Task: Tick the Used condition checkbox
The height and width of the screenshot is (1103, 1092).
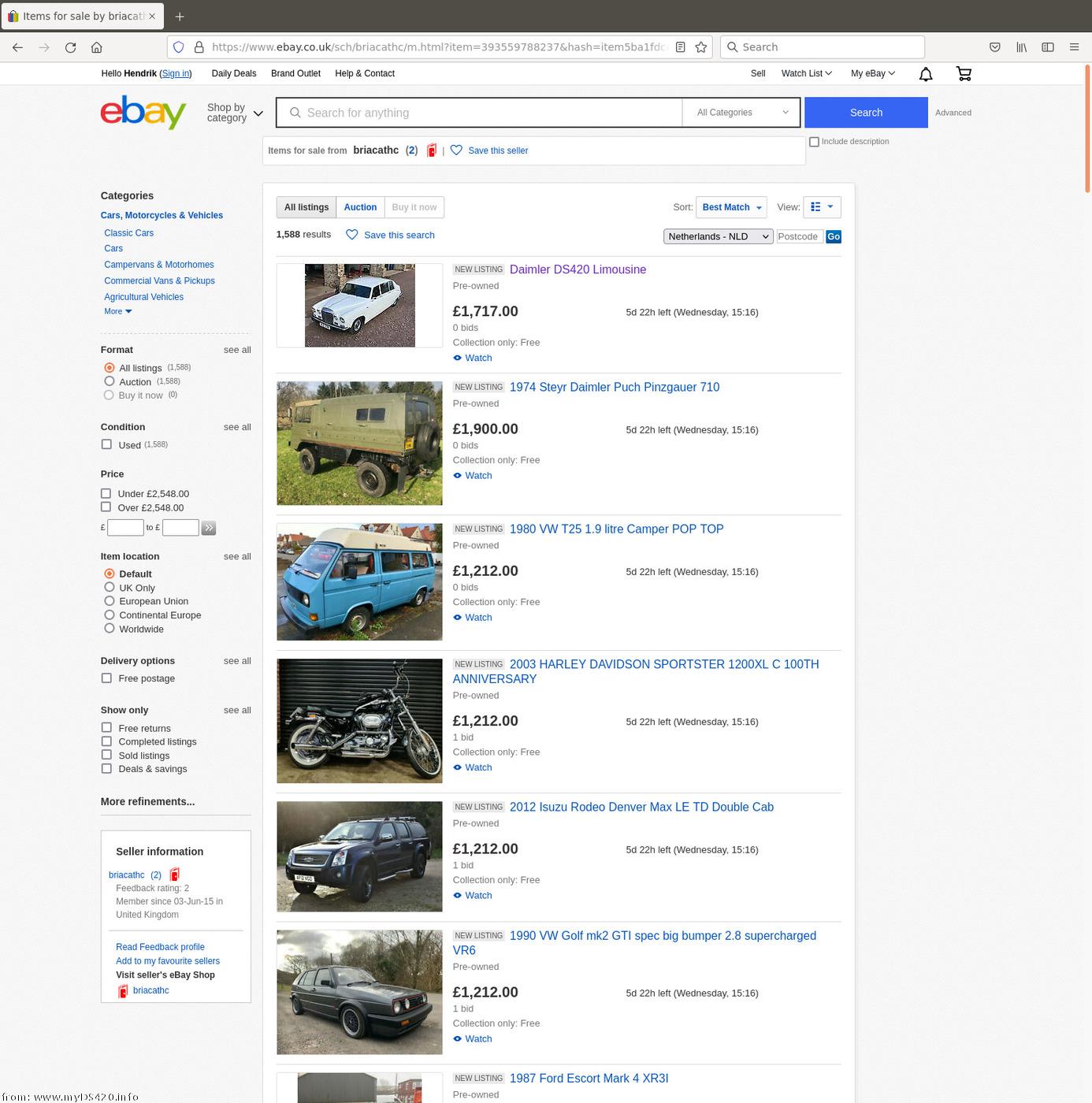Action: coord(106,444)
